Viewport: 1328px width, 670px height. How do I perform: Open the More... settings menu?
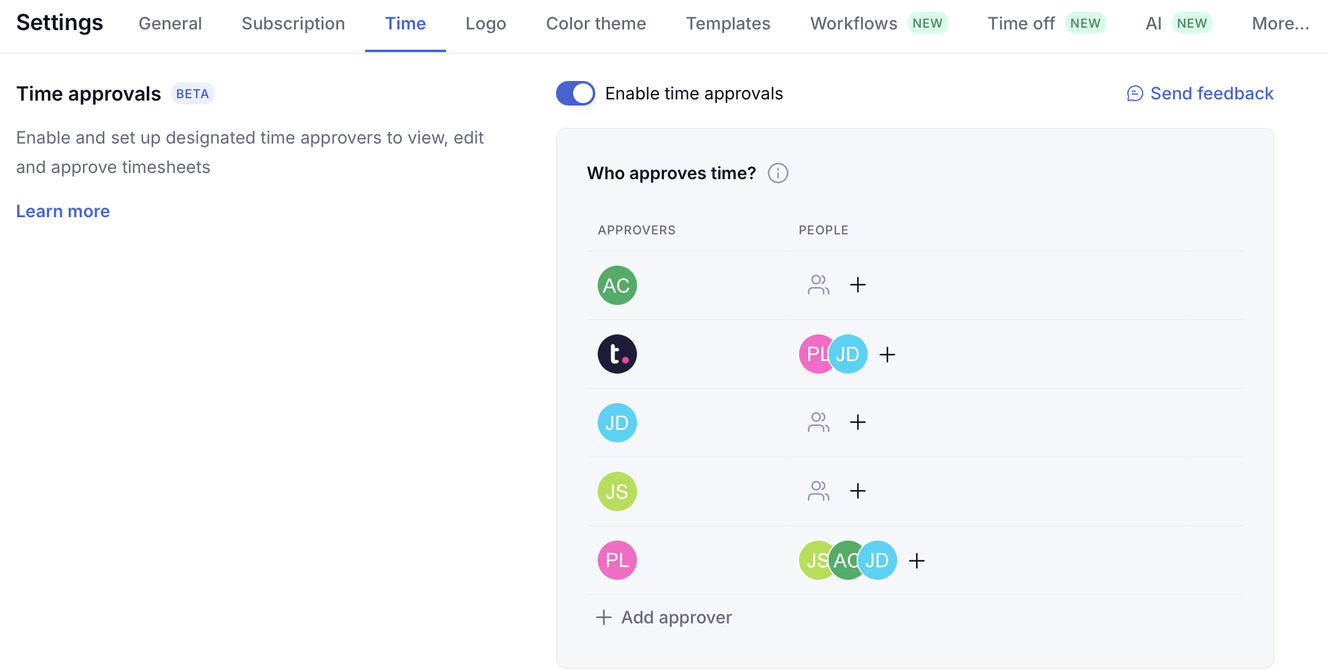coord(1280,23)
